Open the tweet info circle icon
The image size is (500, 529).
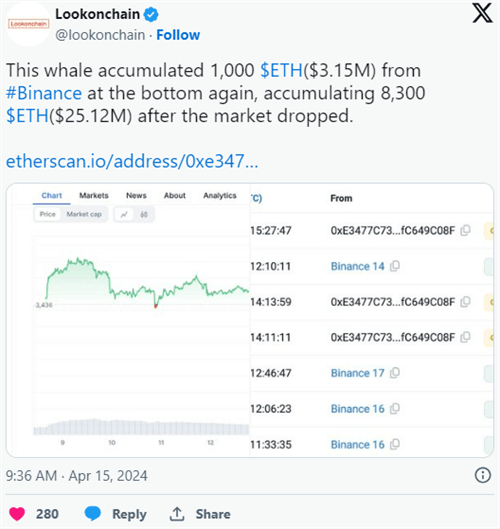tap(483, 475)
